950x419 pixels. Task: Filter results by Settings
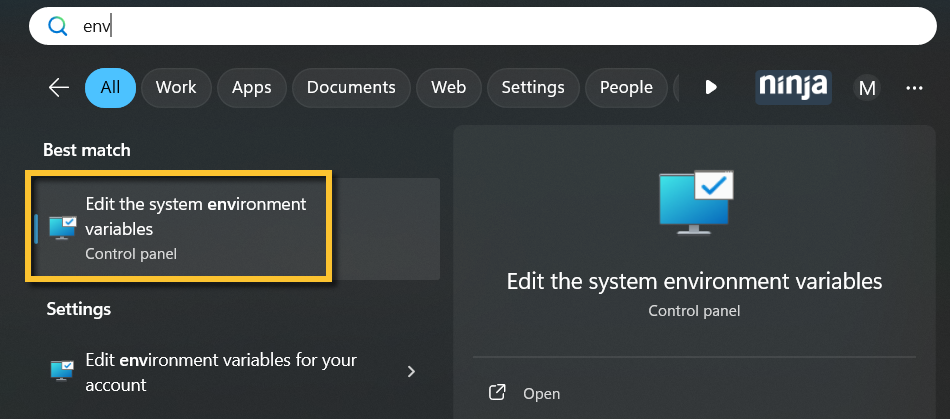tap(532, 88)
